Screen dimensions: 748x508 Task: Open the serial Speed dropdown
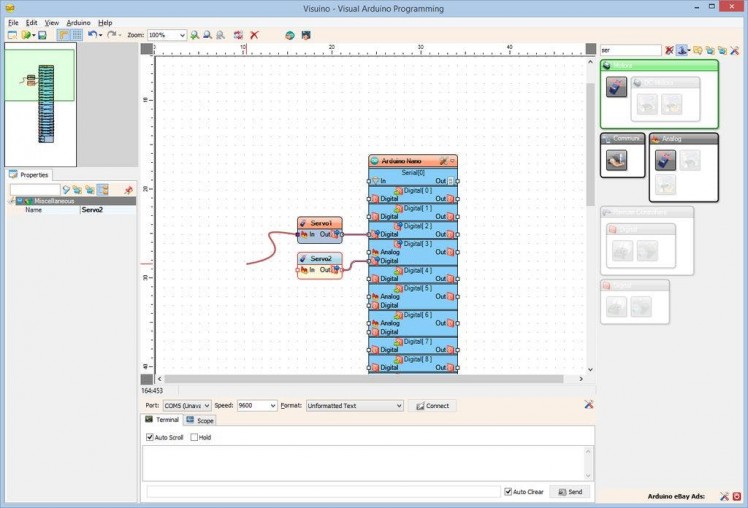tap(271, 406)
